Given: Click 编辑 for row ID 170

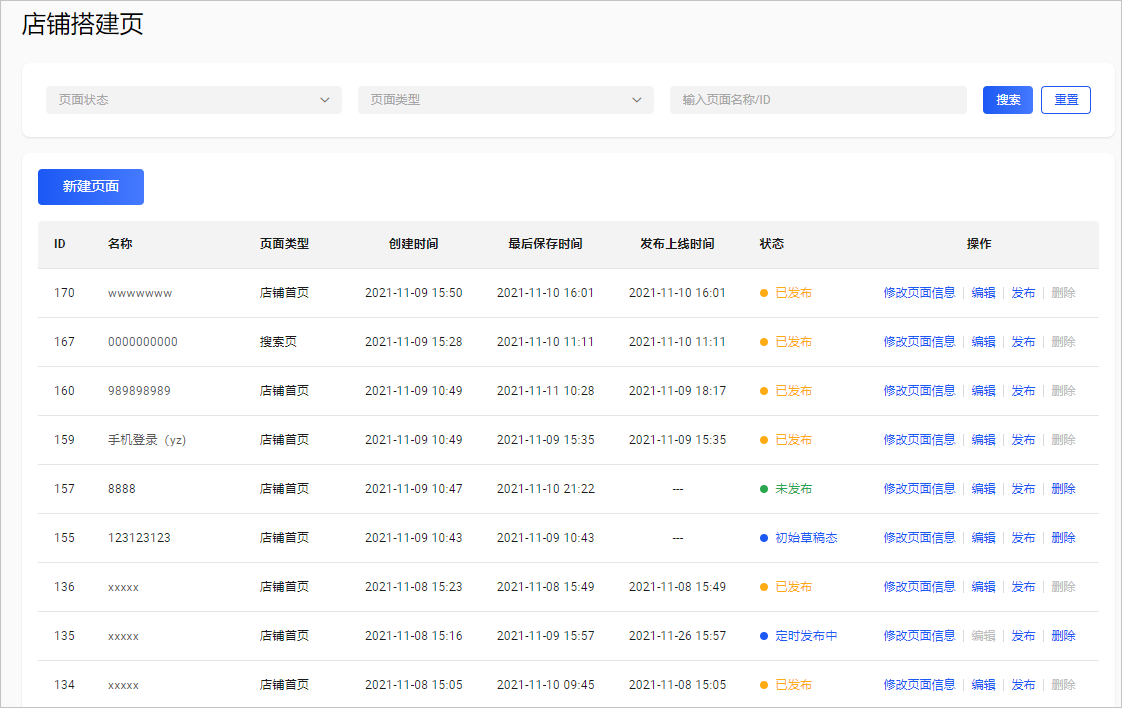Looking at the screenshot, I should pos(983,293).
